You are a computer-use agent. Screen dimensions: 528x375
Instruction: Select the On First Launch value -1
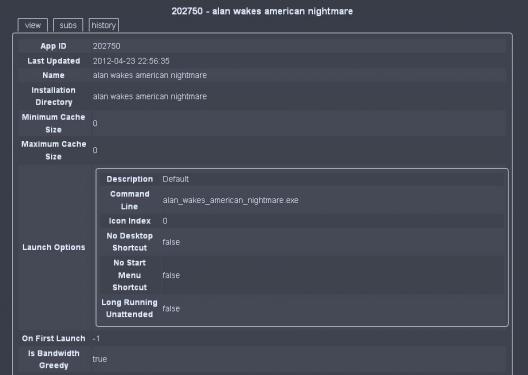pyautogui.click(x=96, y=338)
